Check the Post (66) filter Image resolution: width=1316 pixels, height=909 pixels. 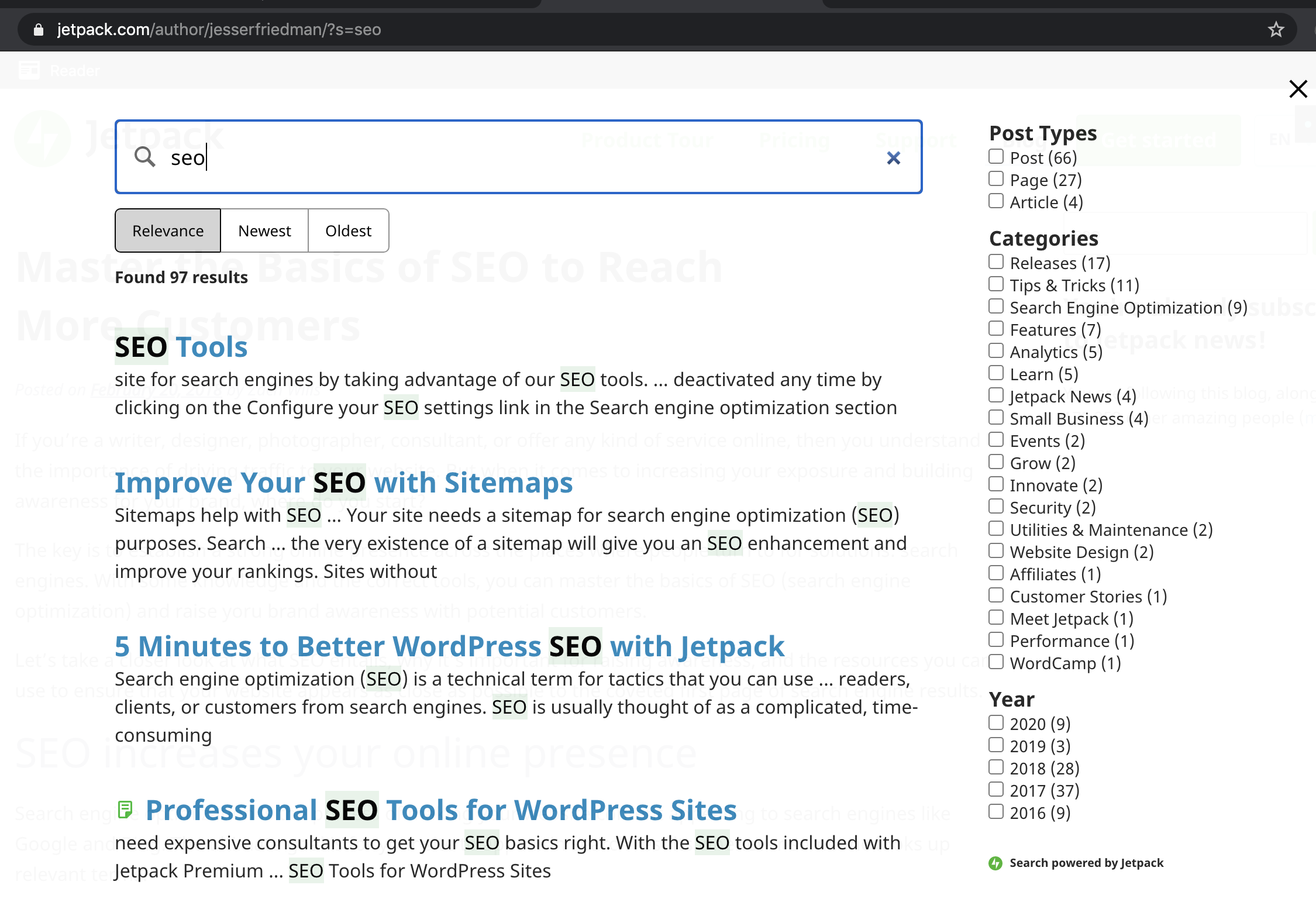pyautogui.click(x=996, y=157)
